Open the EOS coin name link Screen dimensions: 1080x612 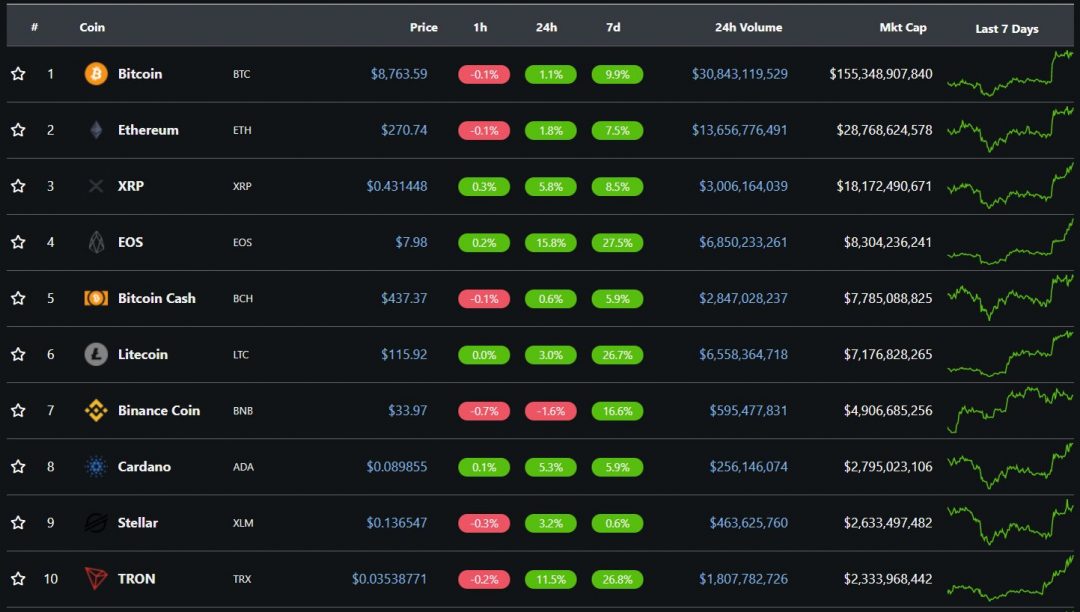click(130, 242)
